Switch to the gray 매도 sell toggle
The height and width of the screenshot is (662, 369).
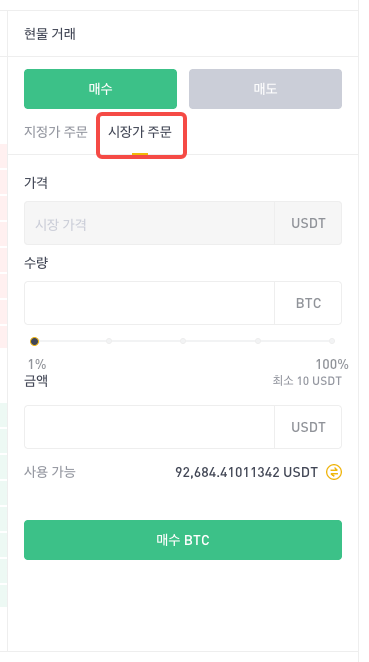tap(265, 89)
